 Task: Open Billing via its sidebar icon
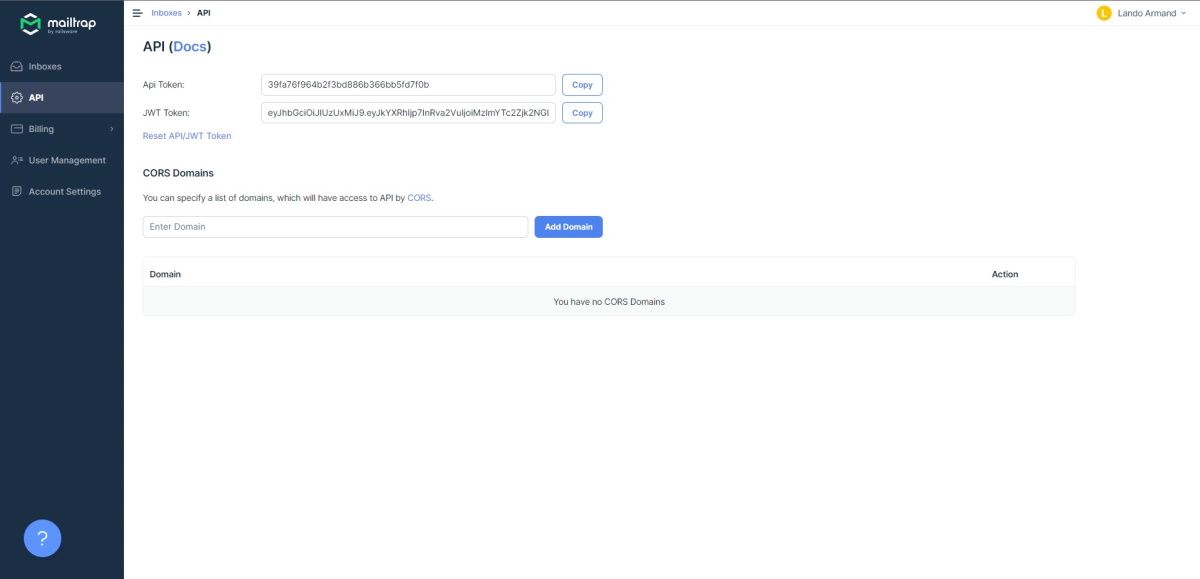(16, 128)
